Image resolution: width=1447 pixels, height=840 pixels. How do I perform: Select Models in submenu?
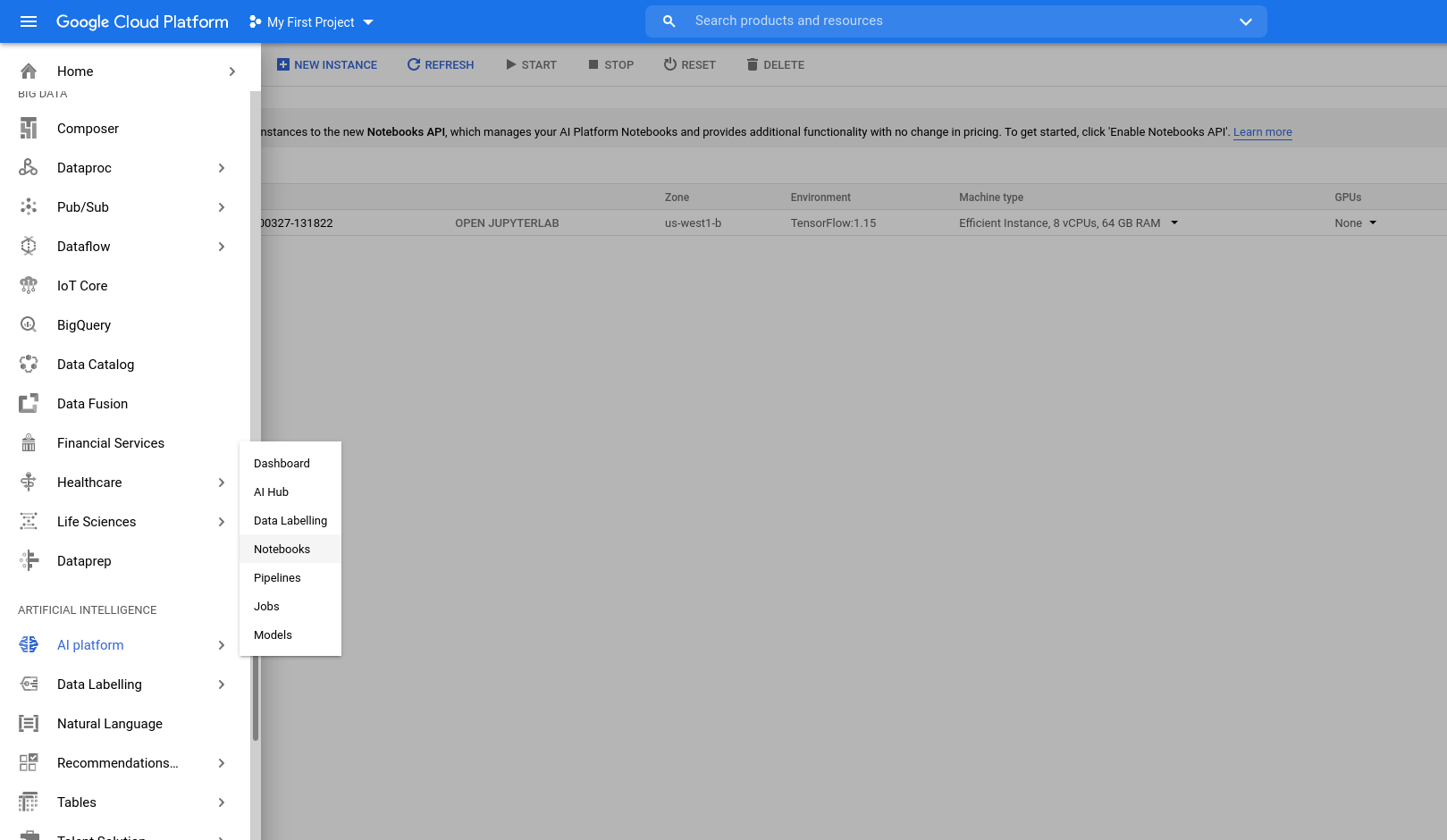[290, 634]
